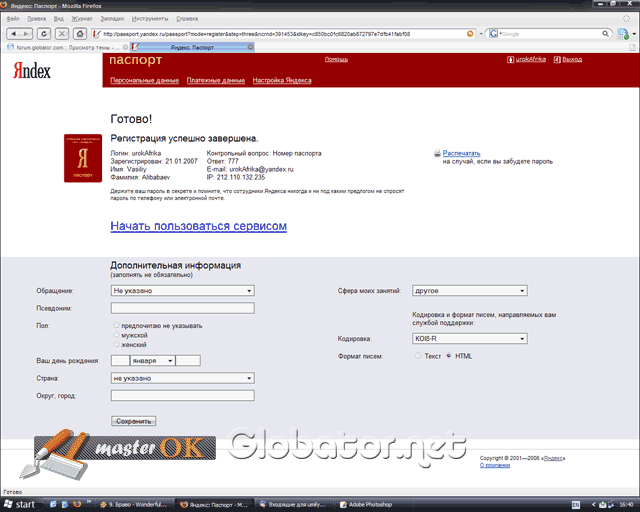This screenshot has height=512, width=640.
Task: Click the 'О компании' footer link
Action: click(x=495, y=465)
